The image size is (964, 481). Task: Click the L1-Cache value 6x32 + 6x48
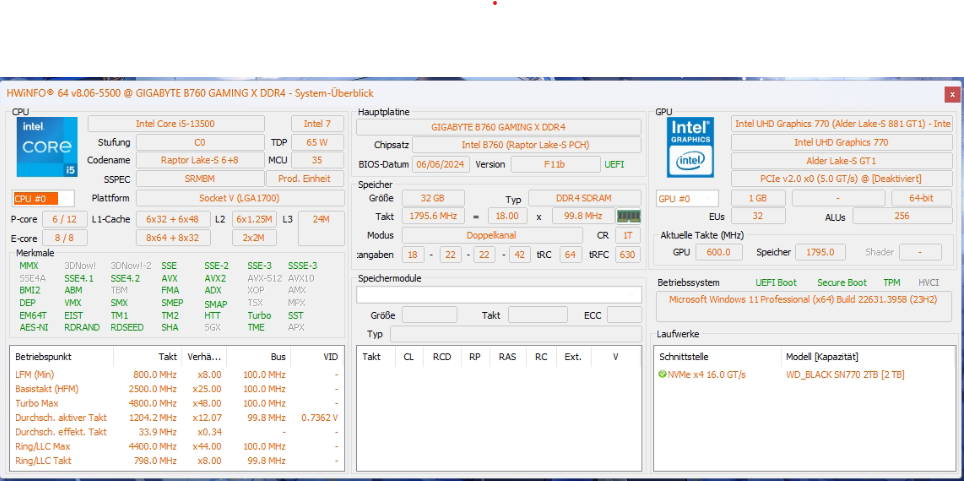pyautogui.click(x=173, y=219)
